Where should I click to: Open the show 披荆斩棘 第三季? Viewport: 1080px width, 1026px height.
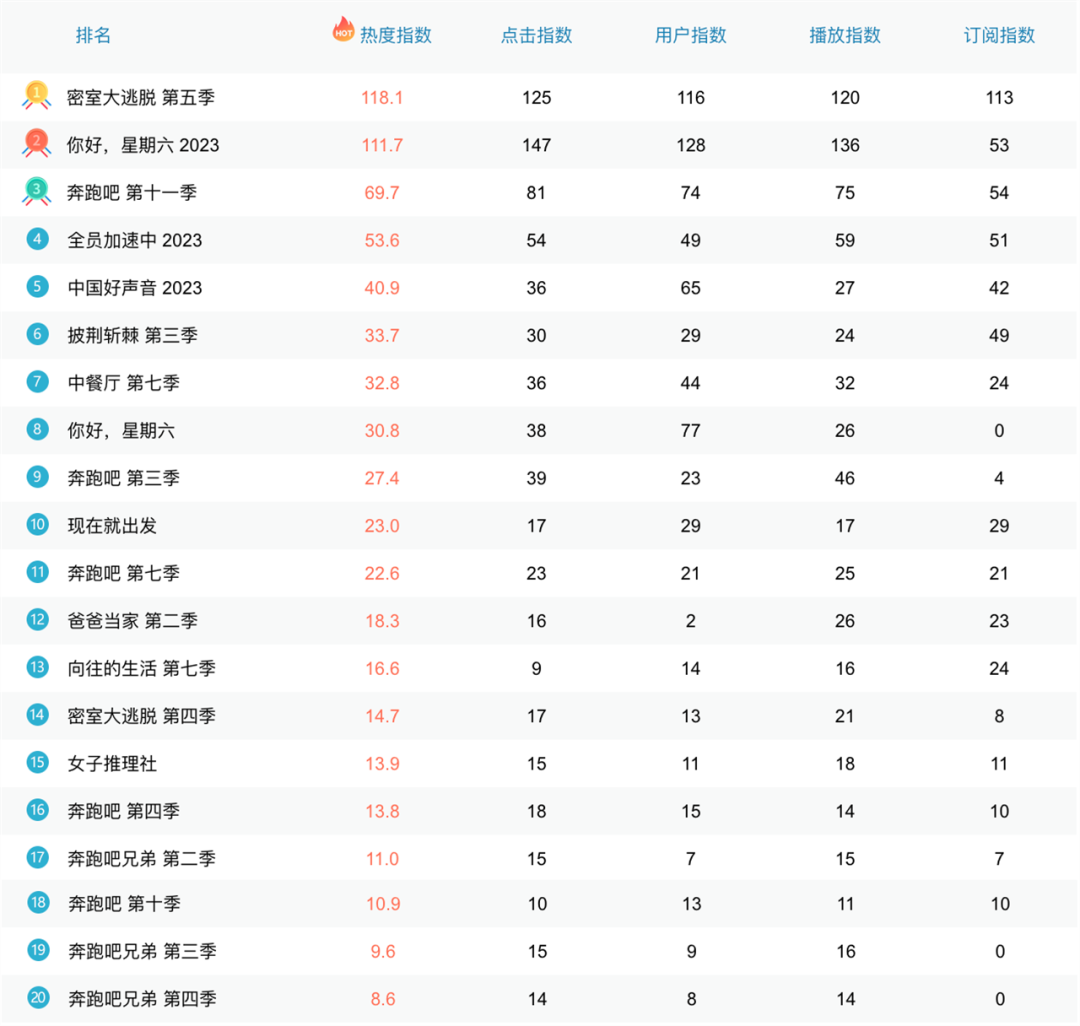(x=132, y=335)
